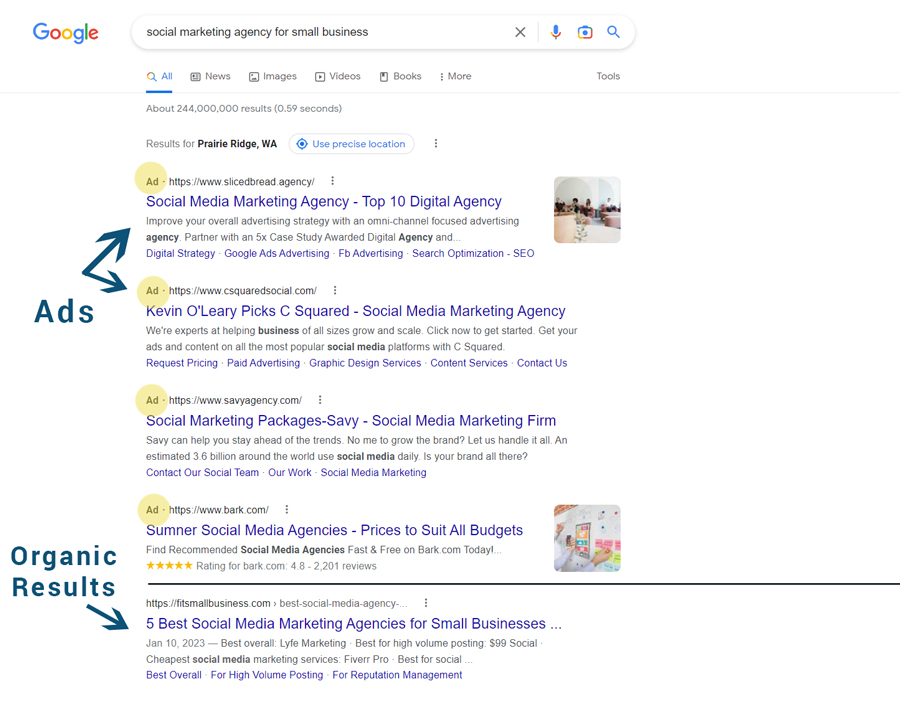
Task: Click the Request Pricing sitelink
Action: click(x=182, y=363)
